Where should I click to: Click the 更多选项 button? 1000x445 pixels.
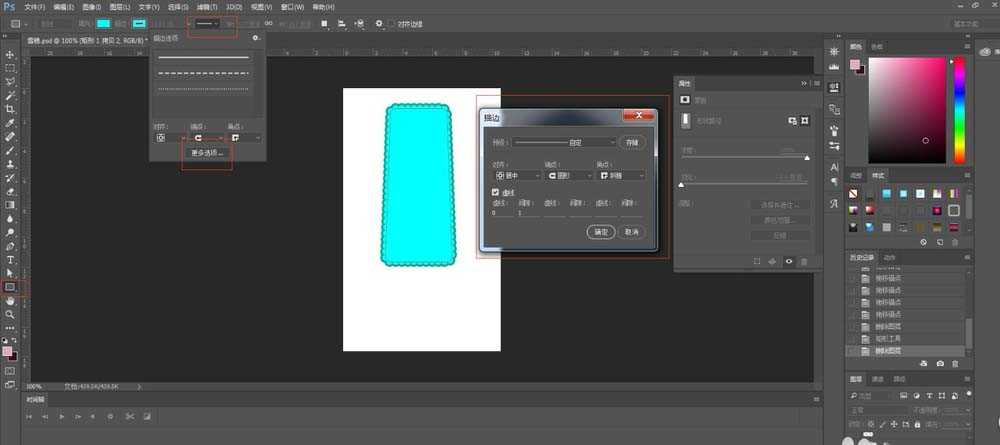pos(208,153)
